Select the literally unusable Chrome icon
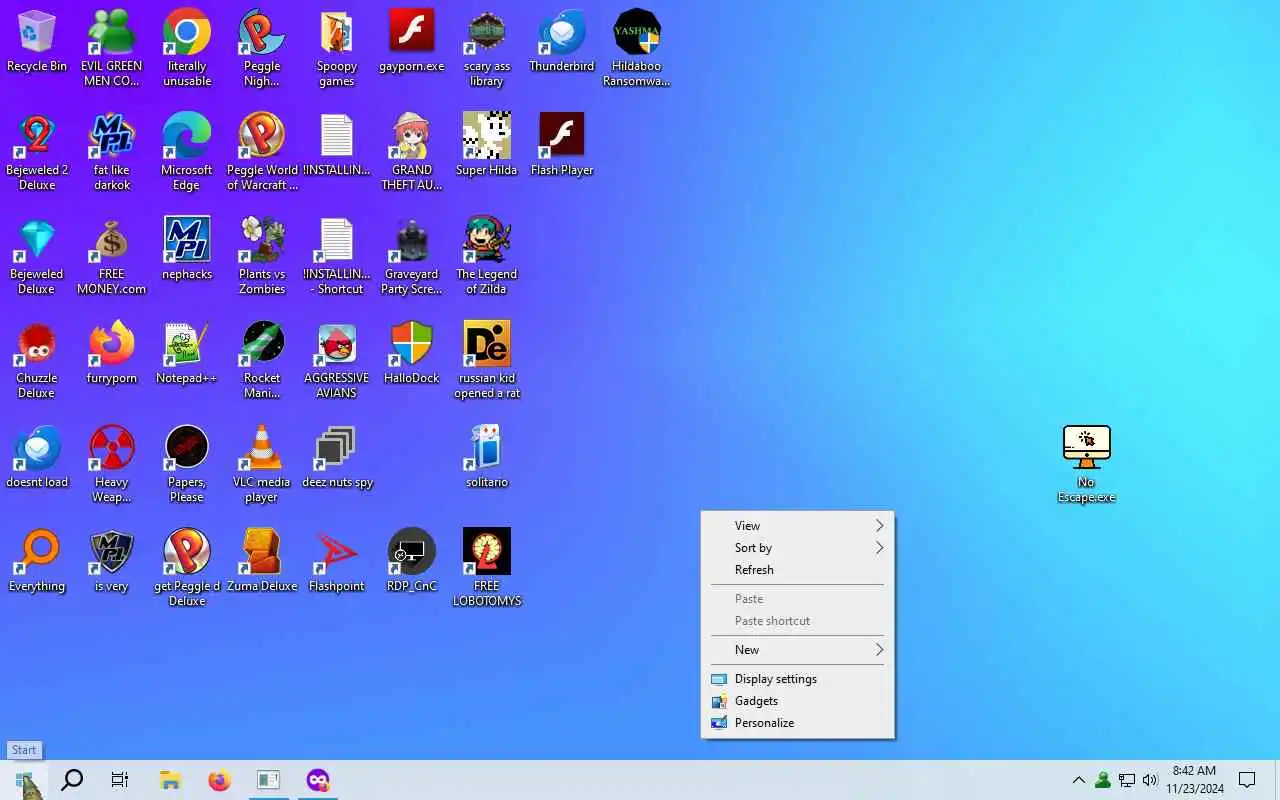The width and height of the screenshot is (1280, 800). click(187, 48)
